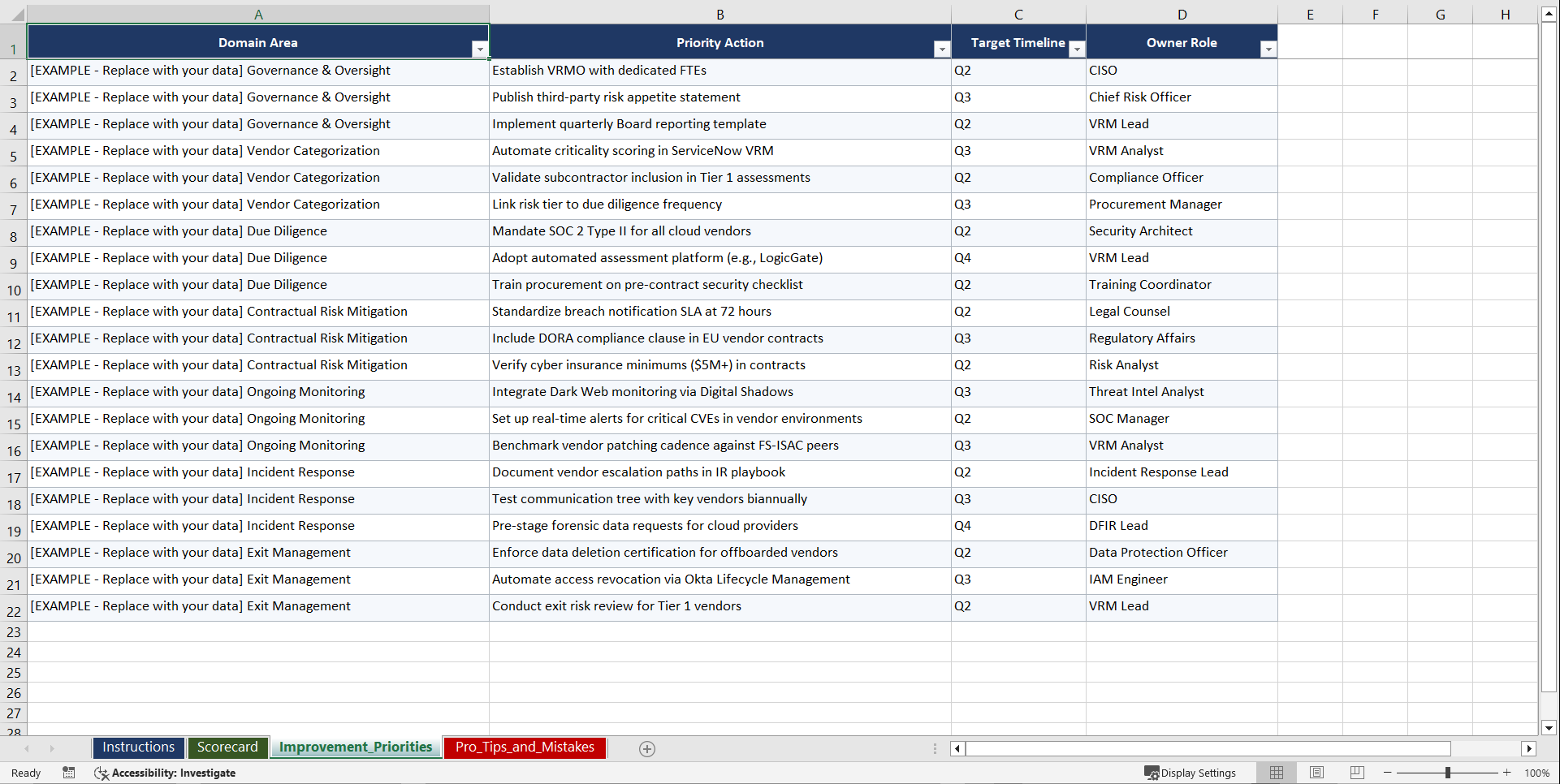1560x784 pixels.
Task: Open the Instructions sheet tab
Action: point(138,747)
